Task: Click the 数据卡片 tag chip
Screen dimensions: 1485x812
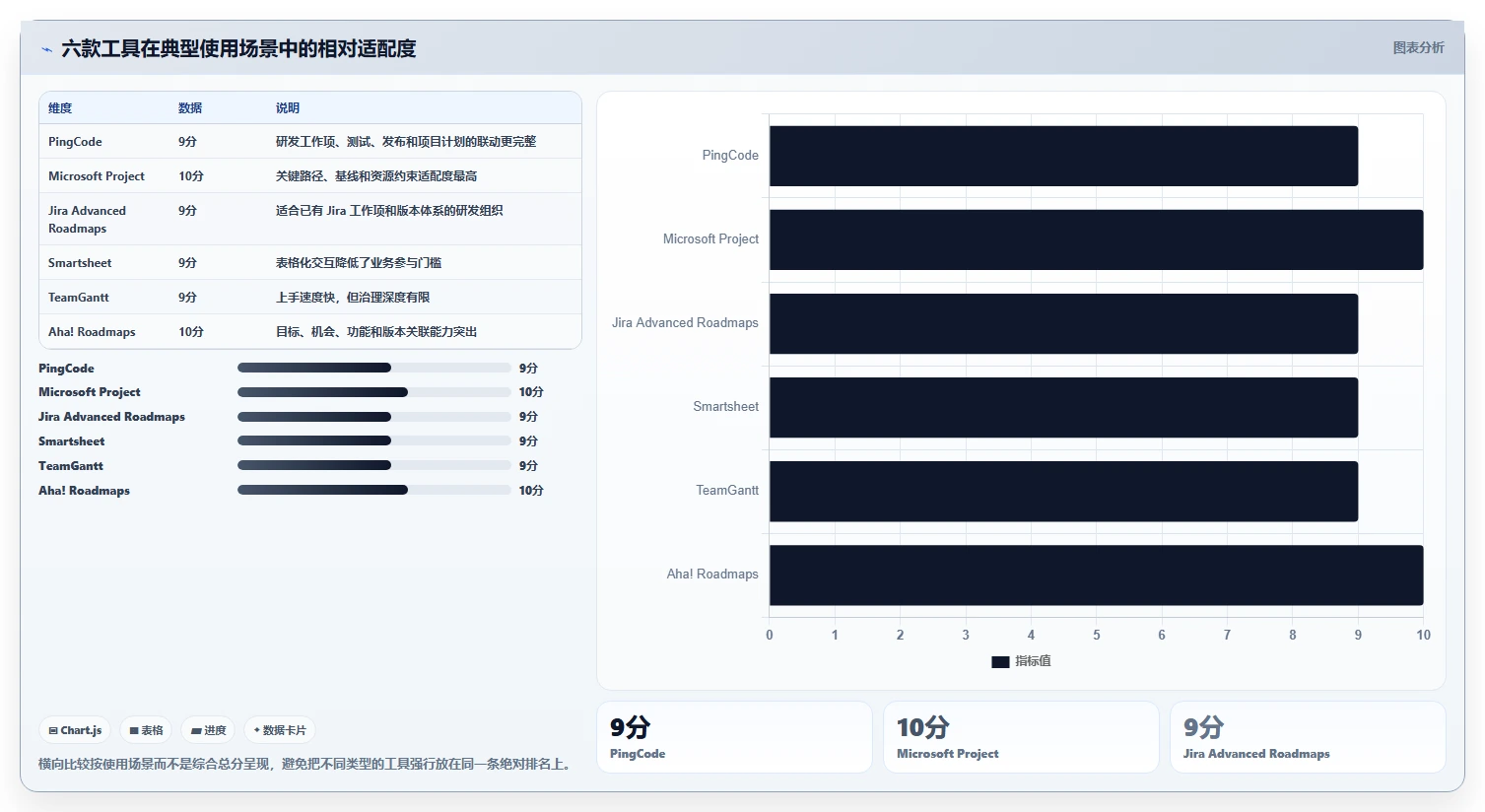Action: point(280,730)
